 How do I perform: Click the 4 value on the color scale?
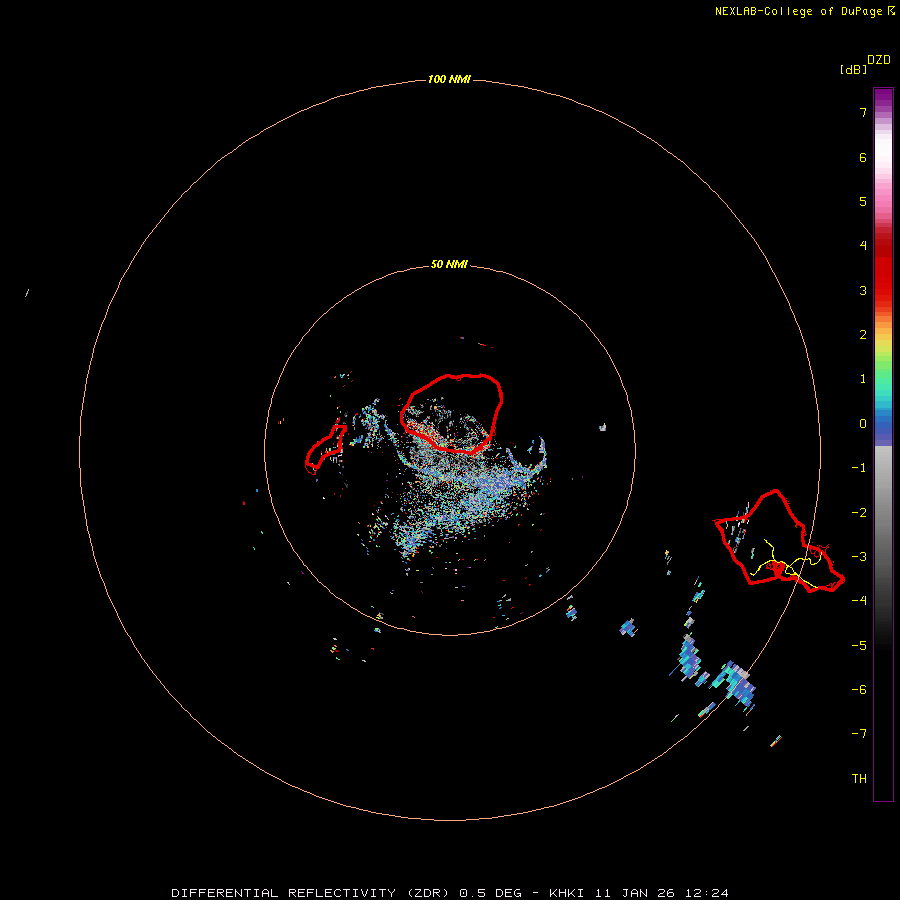point(863,246)
